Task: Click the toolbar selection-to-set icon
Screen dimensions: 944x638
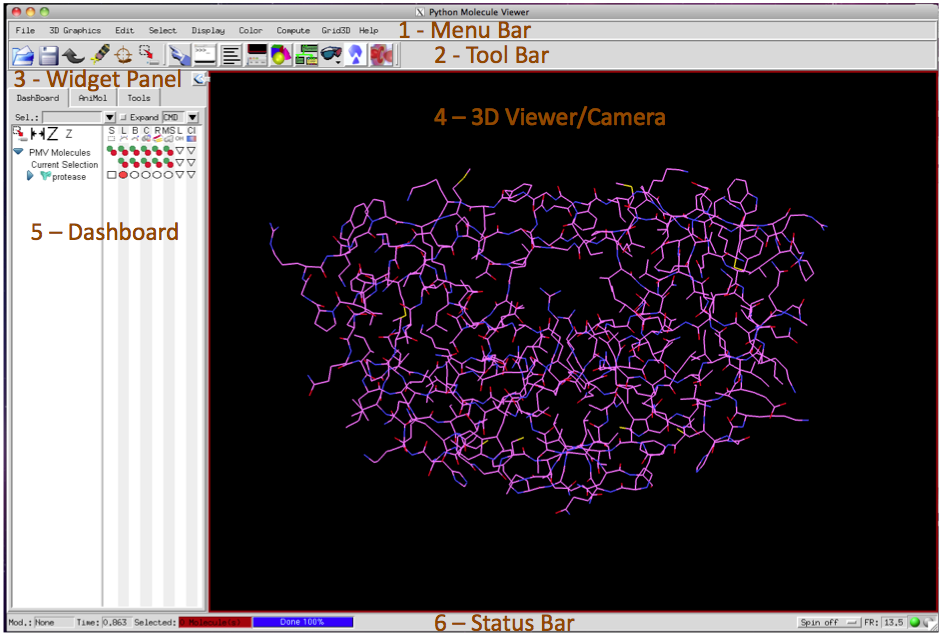Action: point(148,55)
